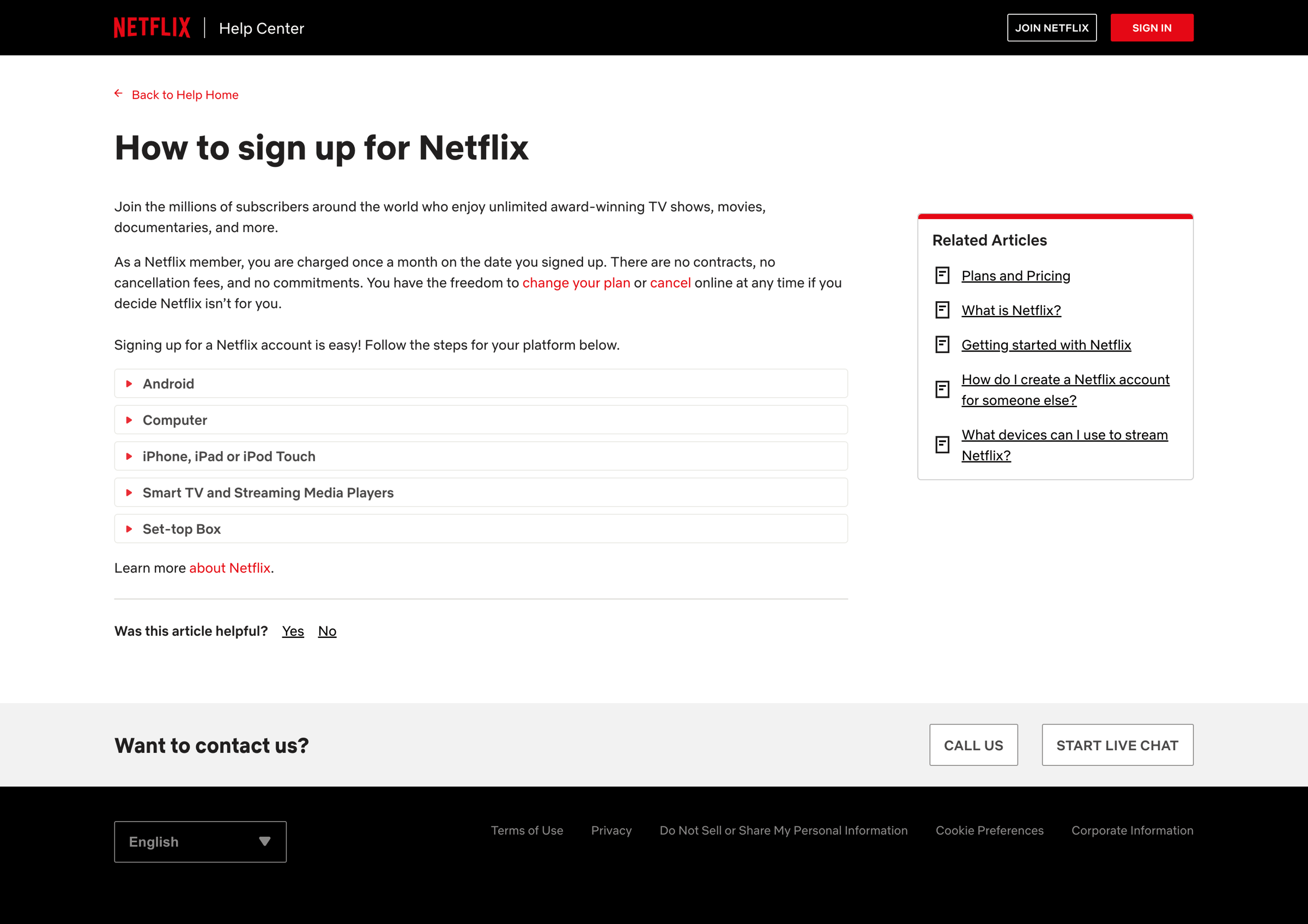Click the 'Was this article helpful?' text
The width and height of the screenshot is (1308, 924).
tap(191, 631)
